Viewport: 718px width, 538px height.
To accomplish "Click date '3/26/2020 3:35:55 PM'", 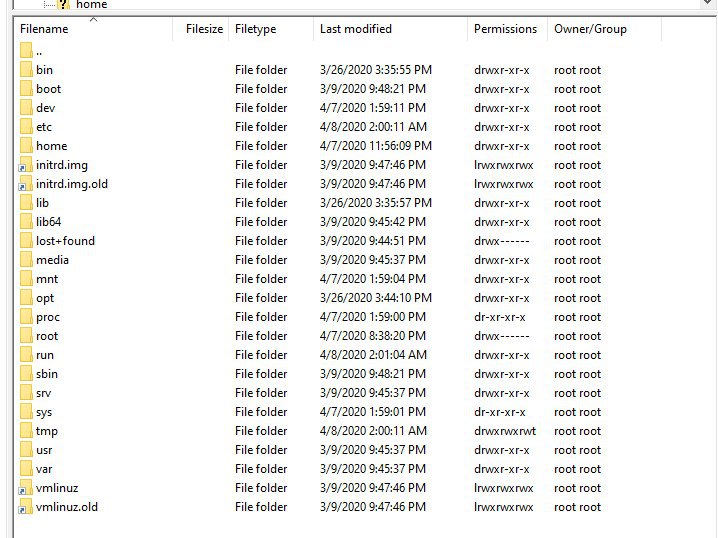I will coord(375,70).
